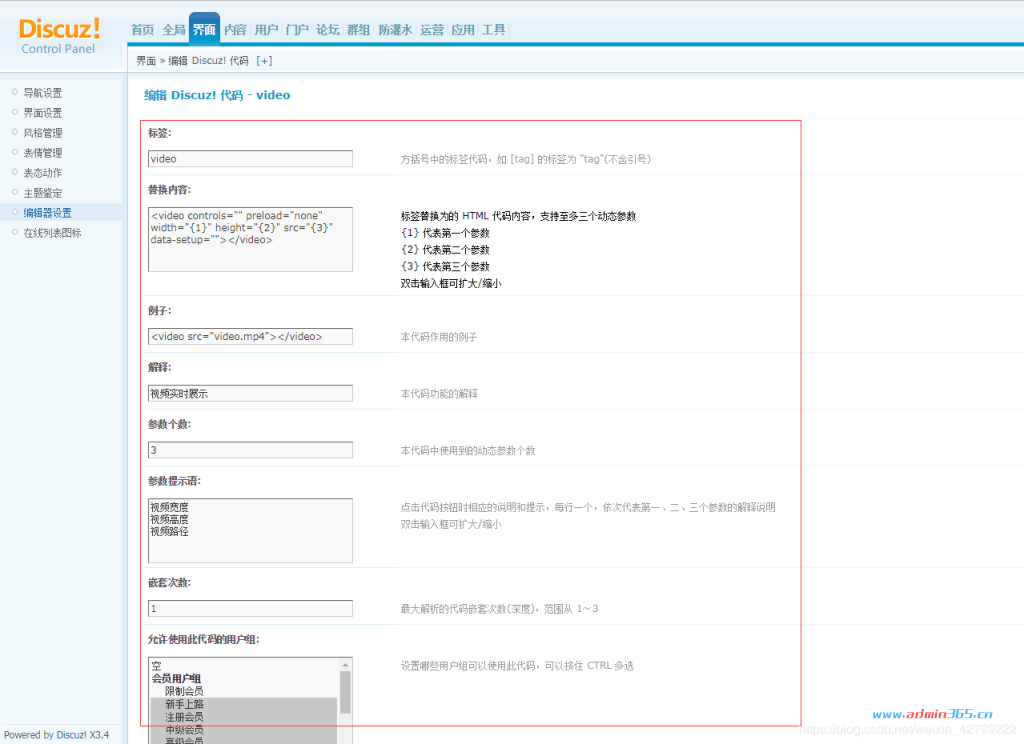Click the Discuz! Control Panel logo
Image resolution: width=1024 pixels, height=744 pixels.
(x=59, y=37)
